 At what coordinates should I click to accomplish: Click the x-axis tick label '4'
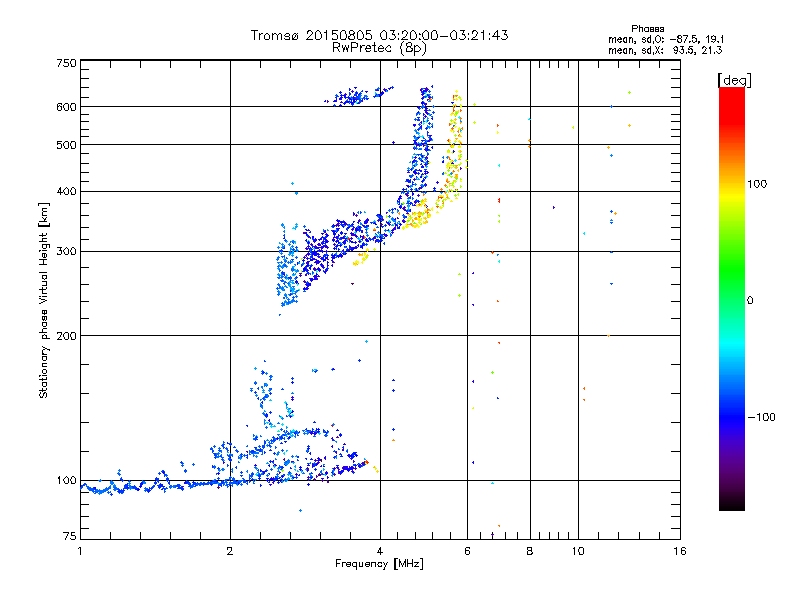(x=380, y=551)
